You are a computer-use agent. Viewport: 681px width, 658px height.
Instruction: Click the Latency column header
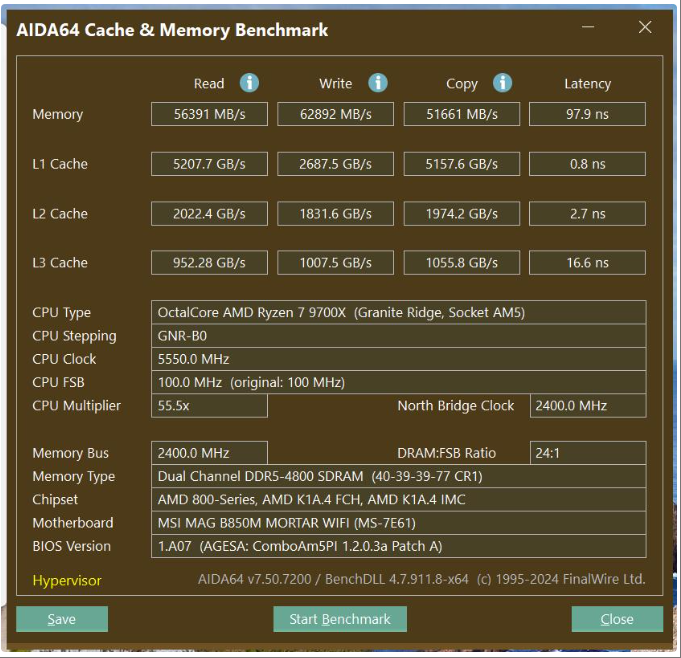pos(588,84)
